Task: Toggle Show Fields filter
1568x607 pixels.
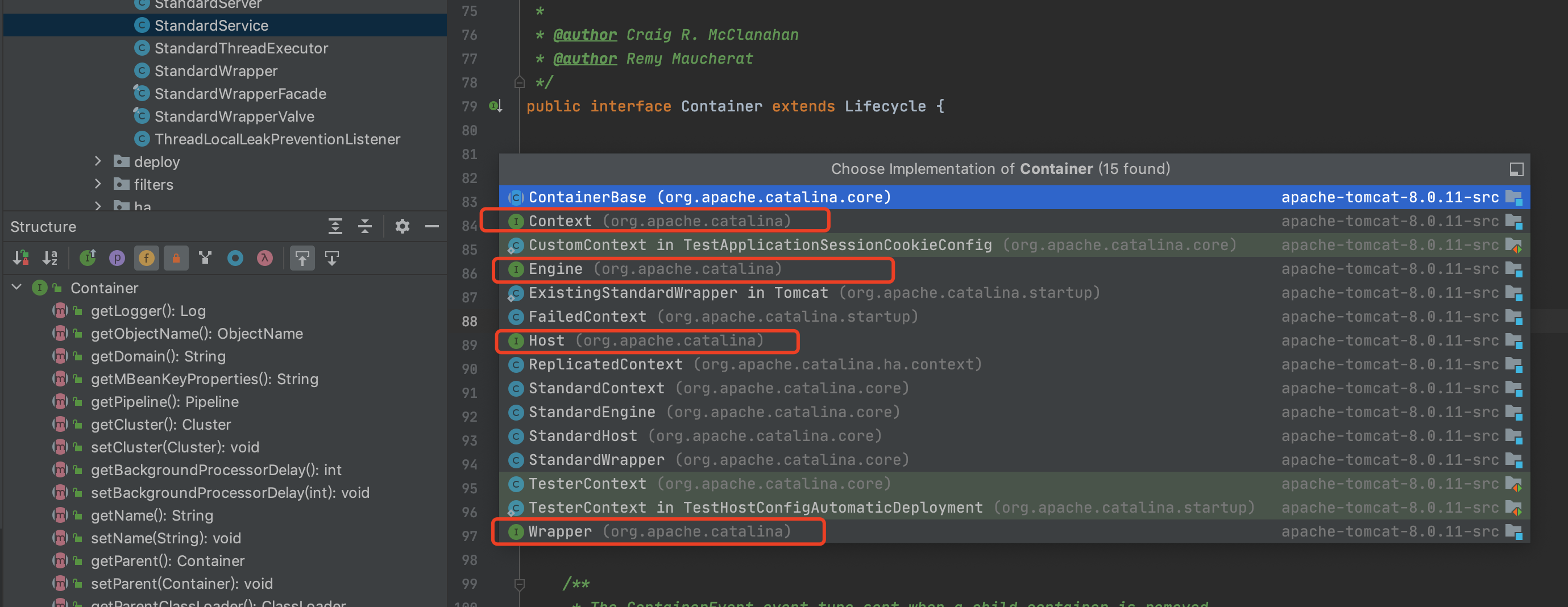Action: pos(147,258)
